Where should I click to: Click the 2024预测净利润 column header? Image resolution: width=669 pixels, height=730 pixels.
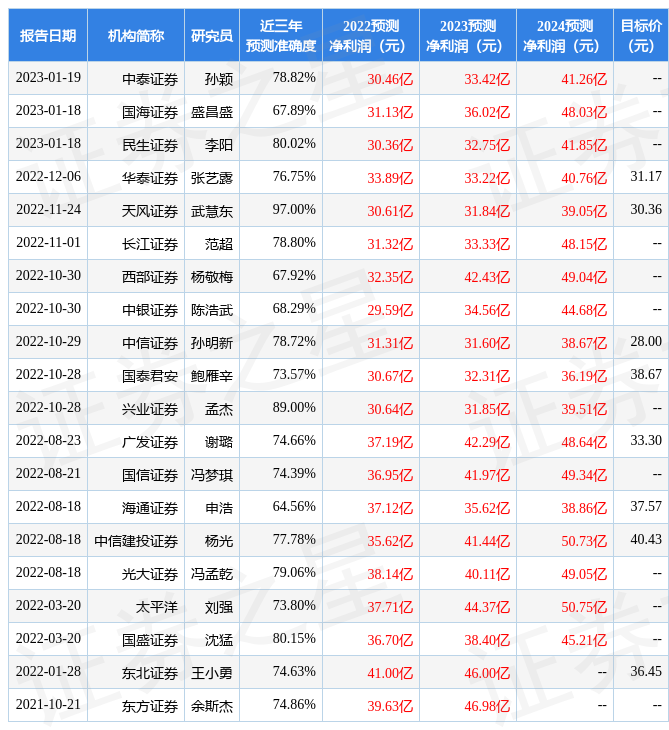(x=565, y=35)
